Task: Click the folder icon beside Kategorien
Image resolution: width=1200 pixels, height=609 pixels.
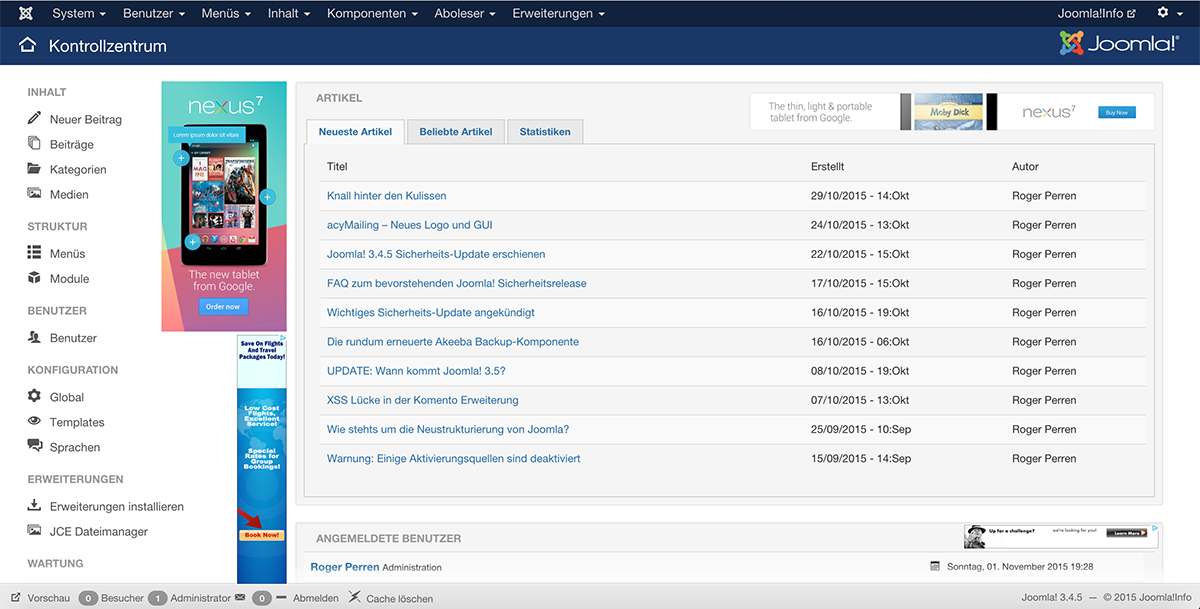Action: (34, 169)
